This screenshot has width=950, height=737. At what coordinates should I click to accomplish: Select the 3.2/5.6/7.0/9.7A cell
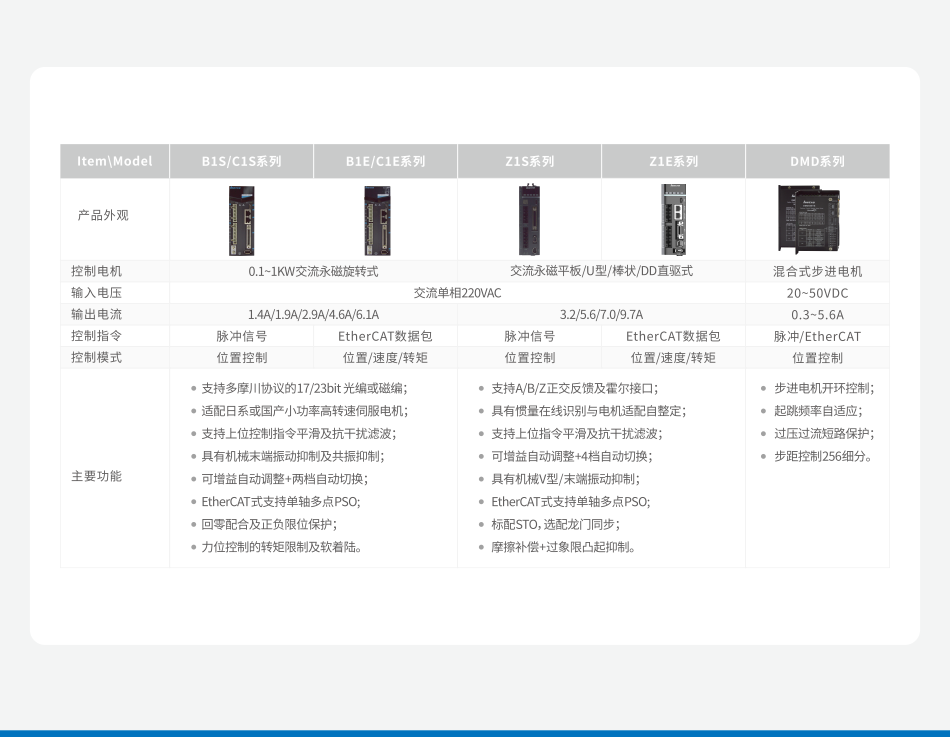pyautogui.click(x=601, y=315)
